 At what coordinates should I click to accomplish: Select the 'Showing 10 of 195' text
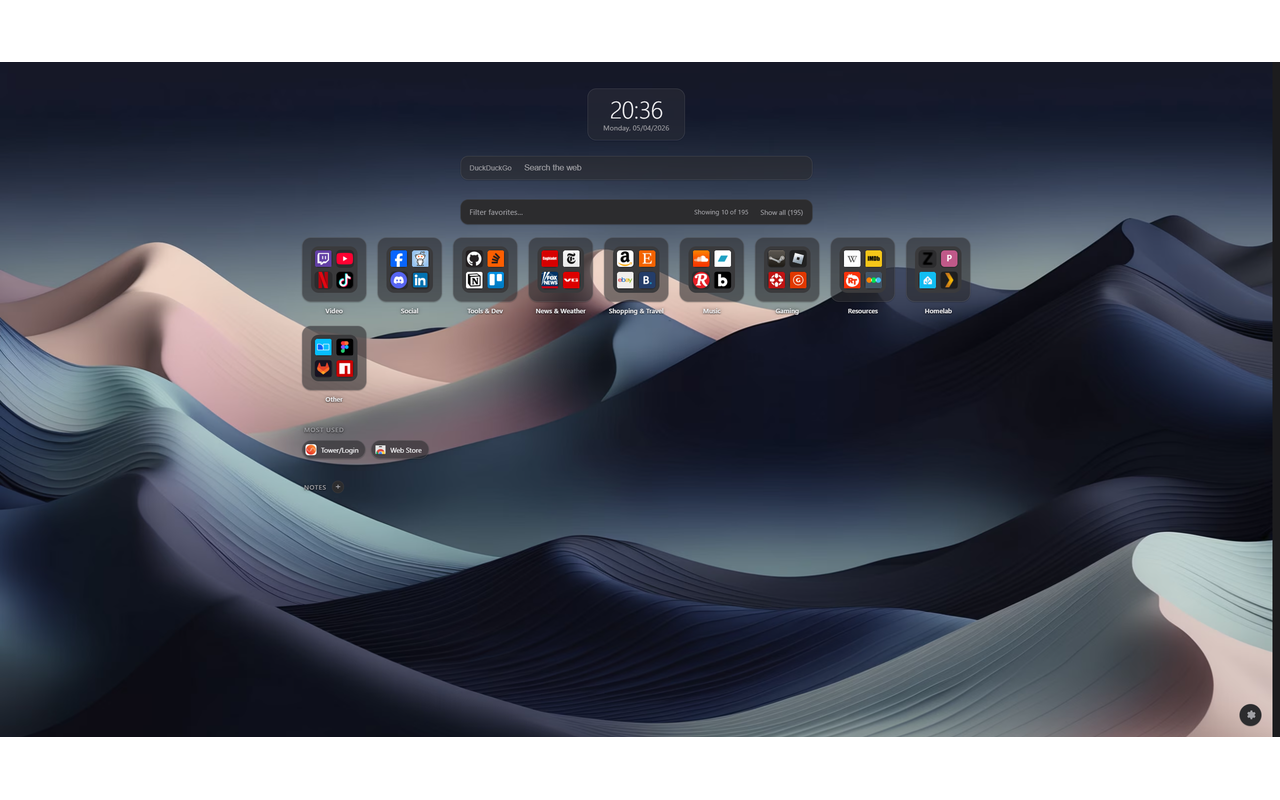tap(721, 212)
